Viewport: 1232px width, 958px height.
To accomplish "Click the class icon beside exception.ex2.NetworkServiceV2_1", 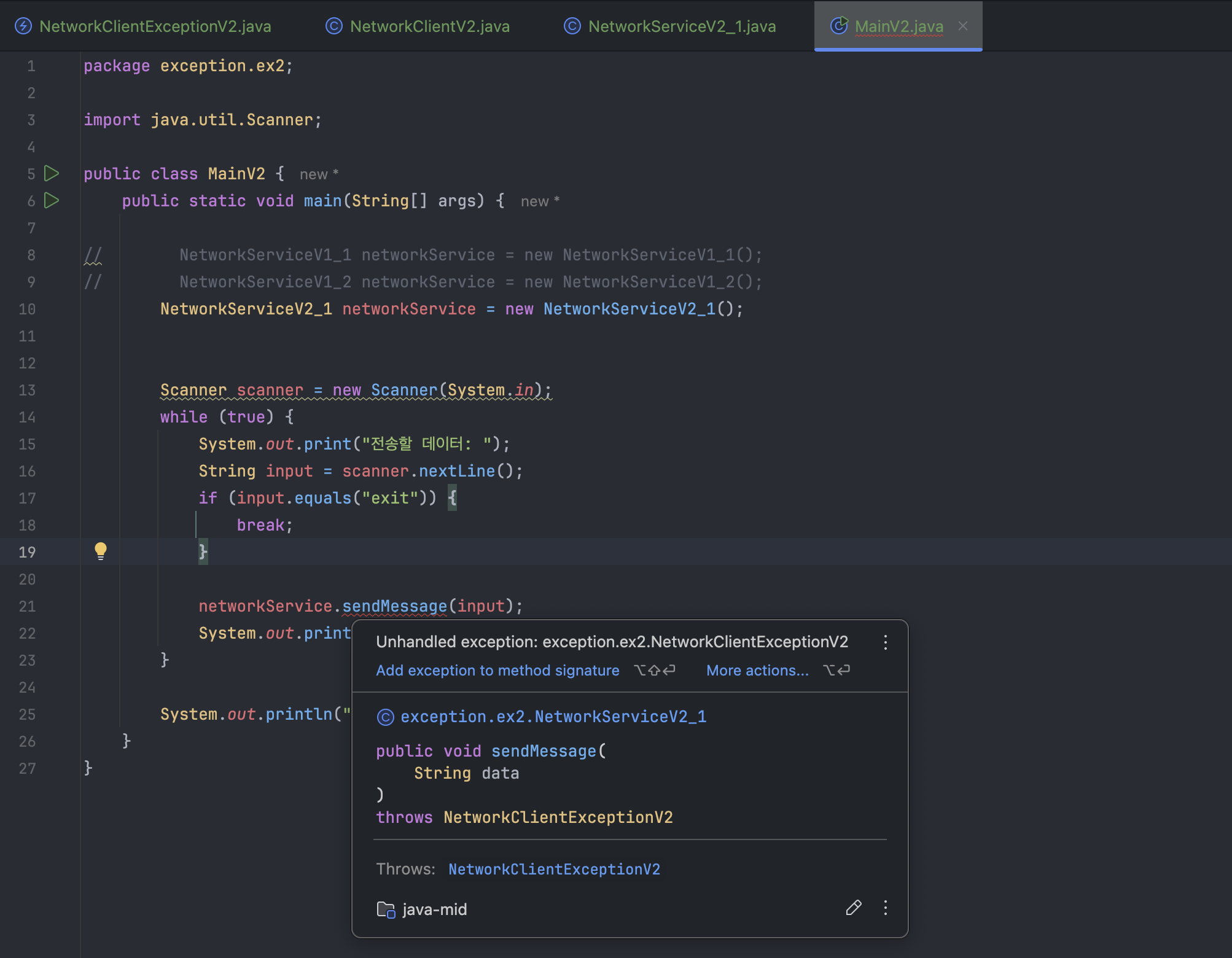I will [x=385, y=717].
